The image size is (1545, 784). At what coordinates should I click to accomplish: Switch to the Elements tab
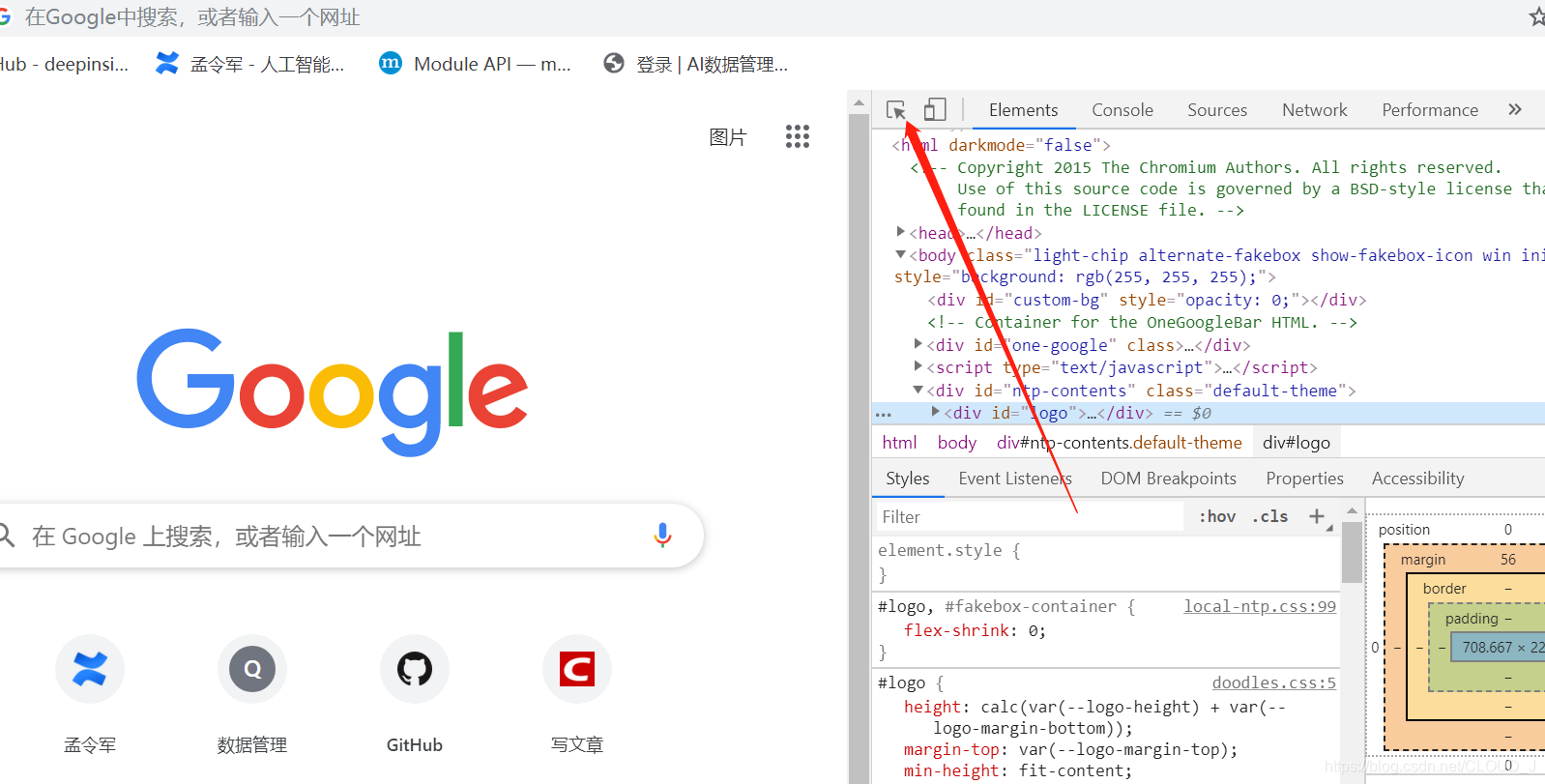pos(1023,110)
